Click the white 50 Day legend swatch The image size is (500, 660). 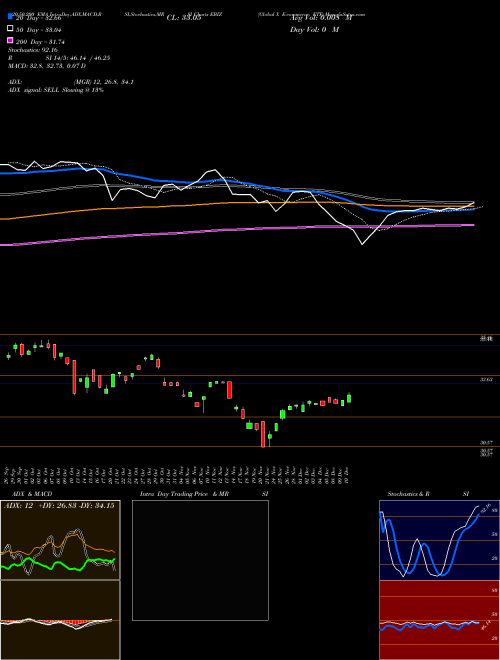coord(10,29)
